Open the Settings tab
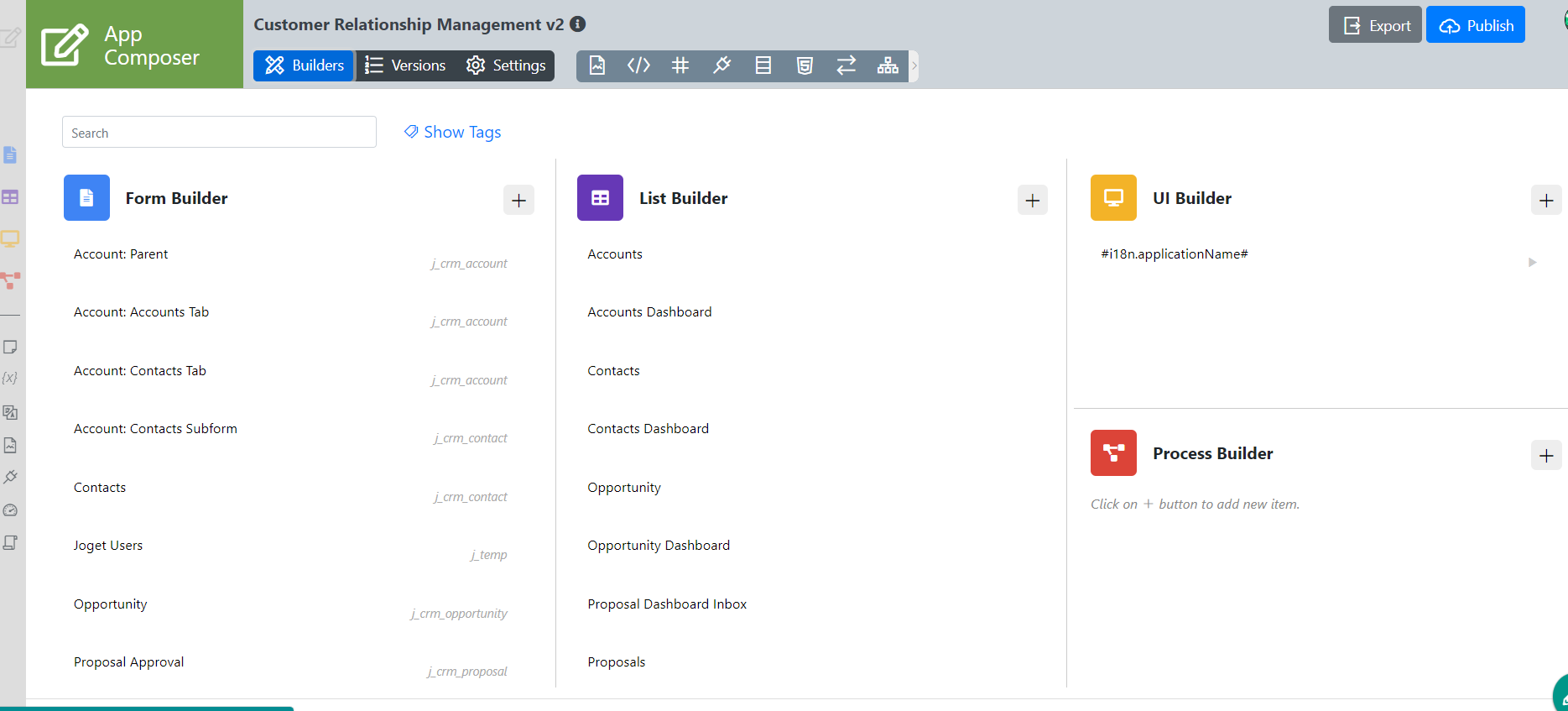This screenshot has width=1568, height=711. pyautogui.click(x=507, y=65)
